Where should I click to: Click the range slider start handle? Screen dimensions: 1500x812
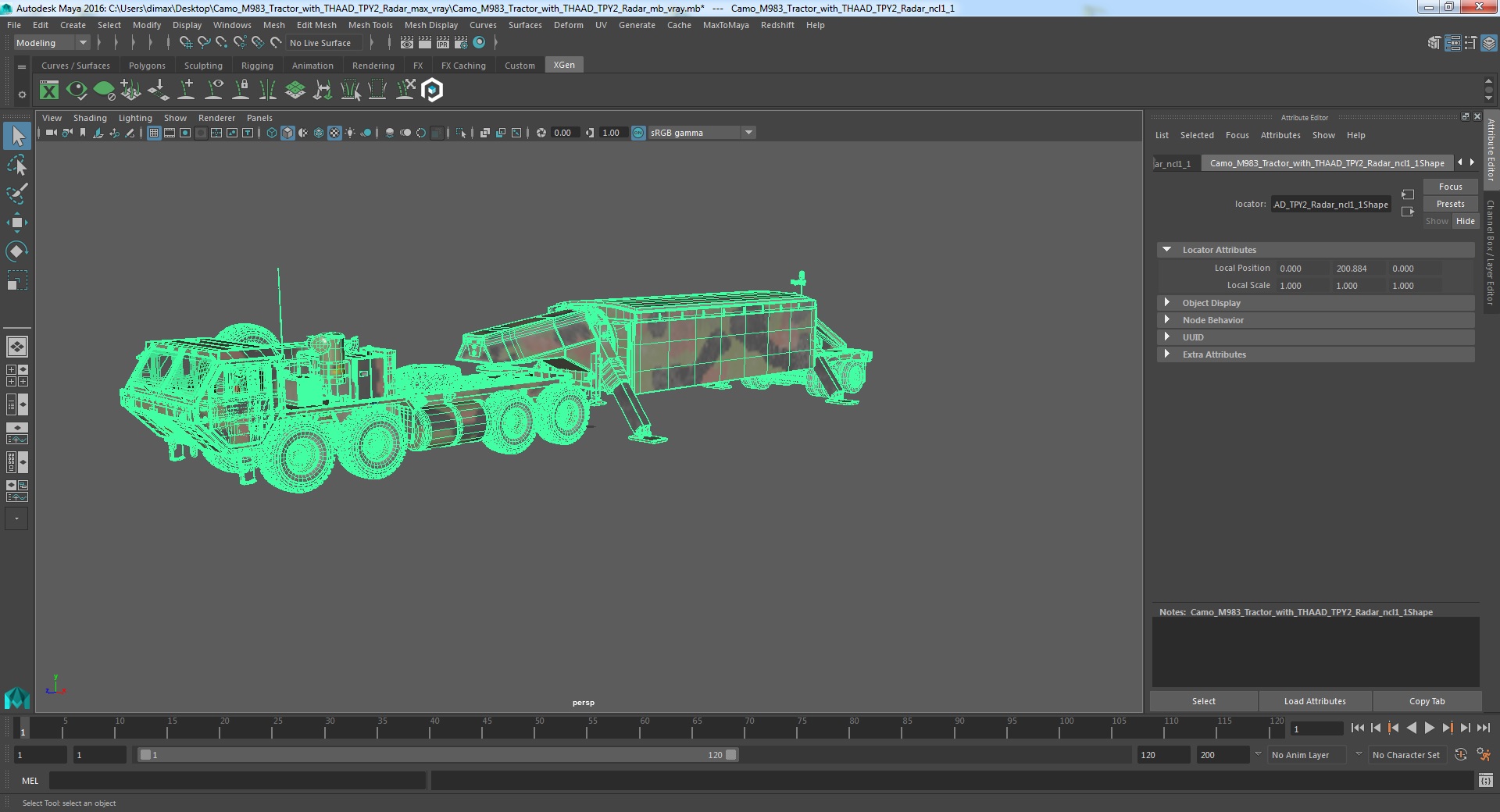(145, 755)
